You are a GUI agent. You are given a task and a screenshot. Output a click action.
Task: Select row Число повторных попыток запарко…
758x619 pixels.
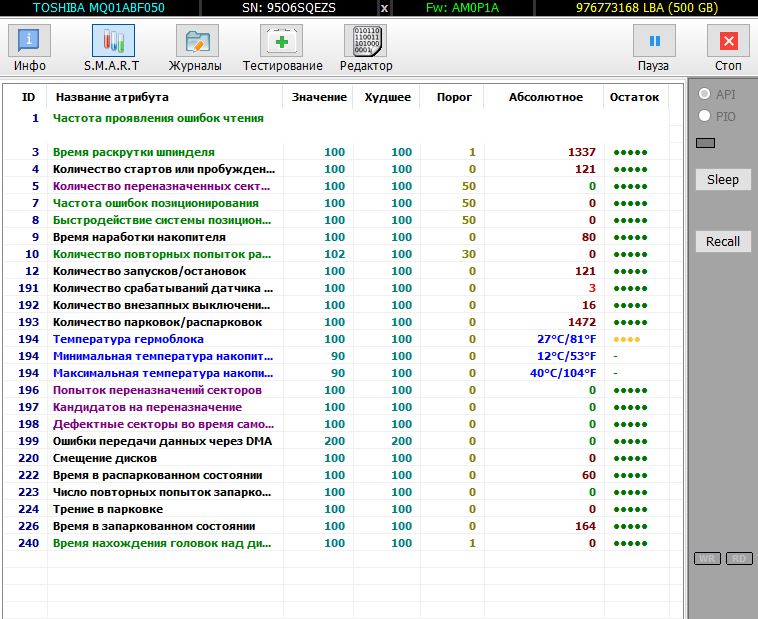coord(336,492)
